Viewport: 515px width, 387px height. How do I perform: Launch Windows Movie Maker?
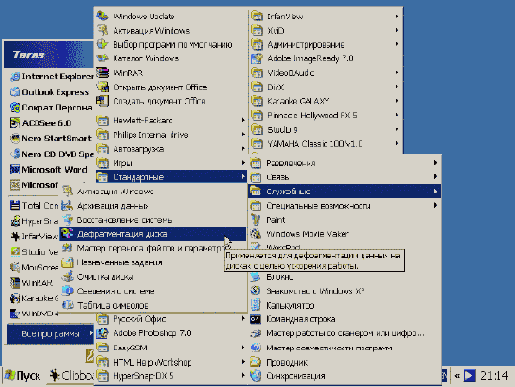click(345, 234)
